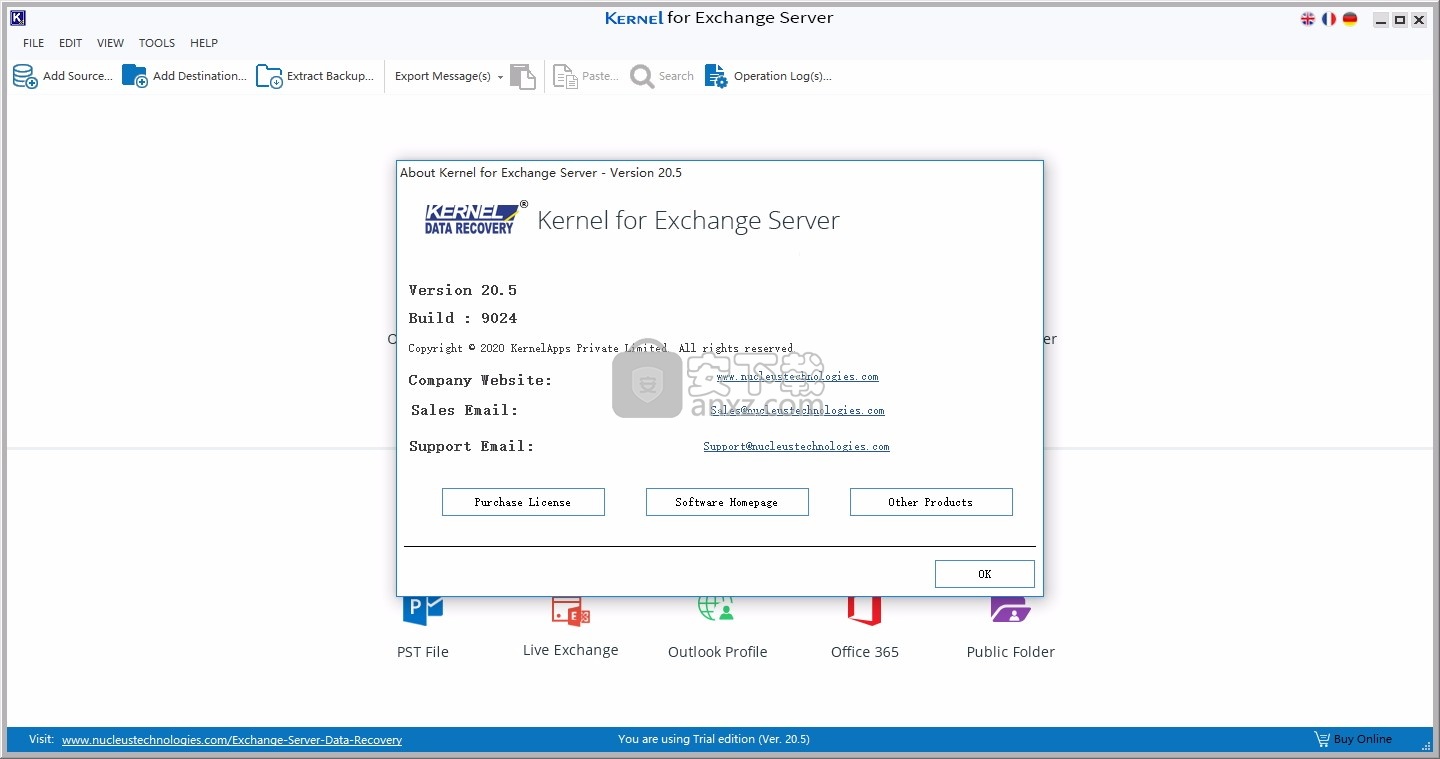Click the Buy Online text in status bar

coord(1362,739)
